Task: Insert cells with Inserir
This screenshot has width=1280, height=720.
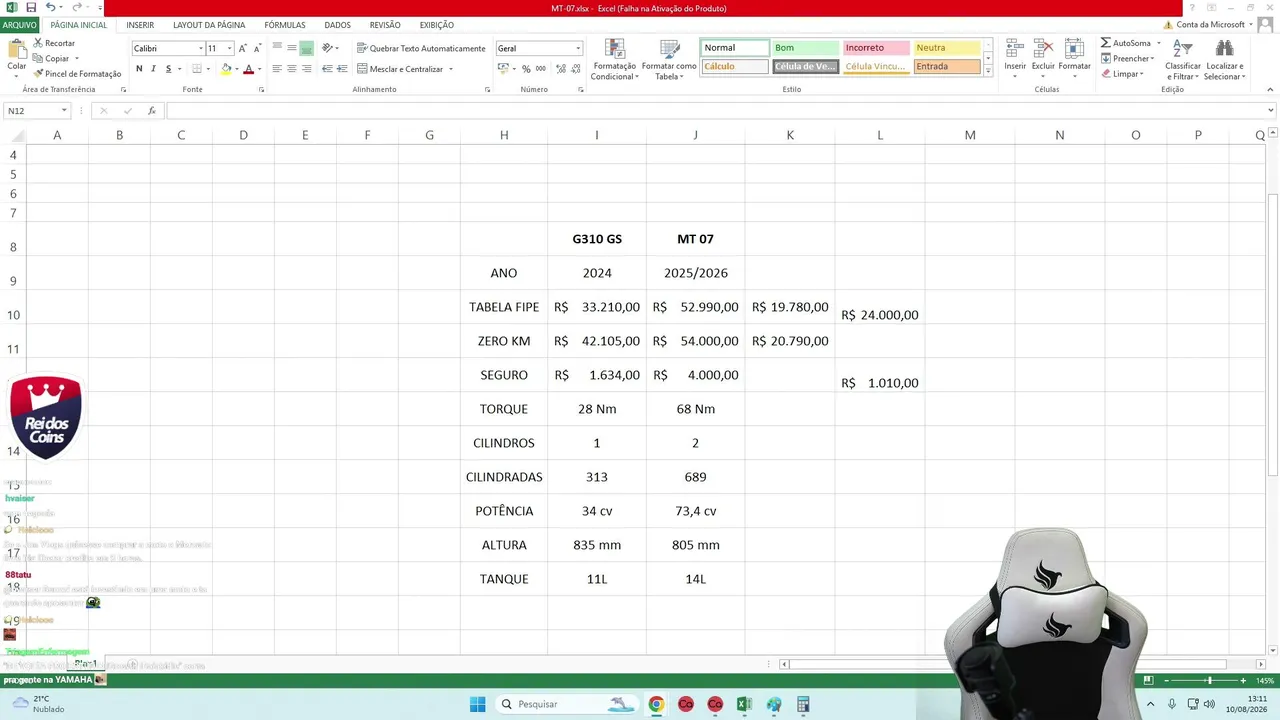Action: pos(1015,60)
